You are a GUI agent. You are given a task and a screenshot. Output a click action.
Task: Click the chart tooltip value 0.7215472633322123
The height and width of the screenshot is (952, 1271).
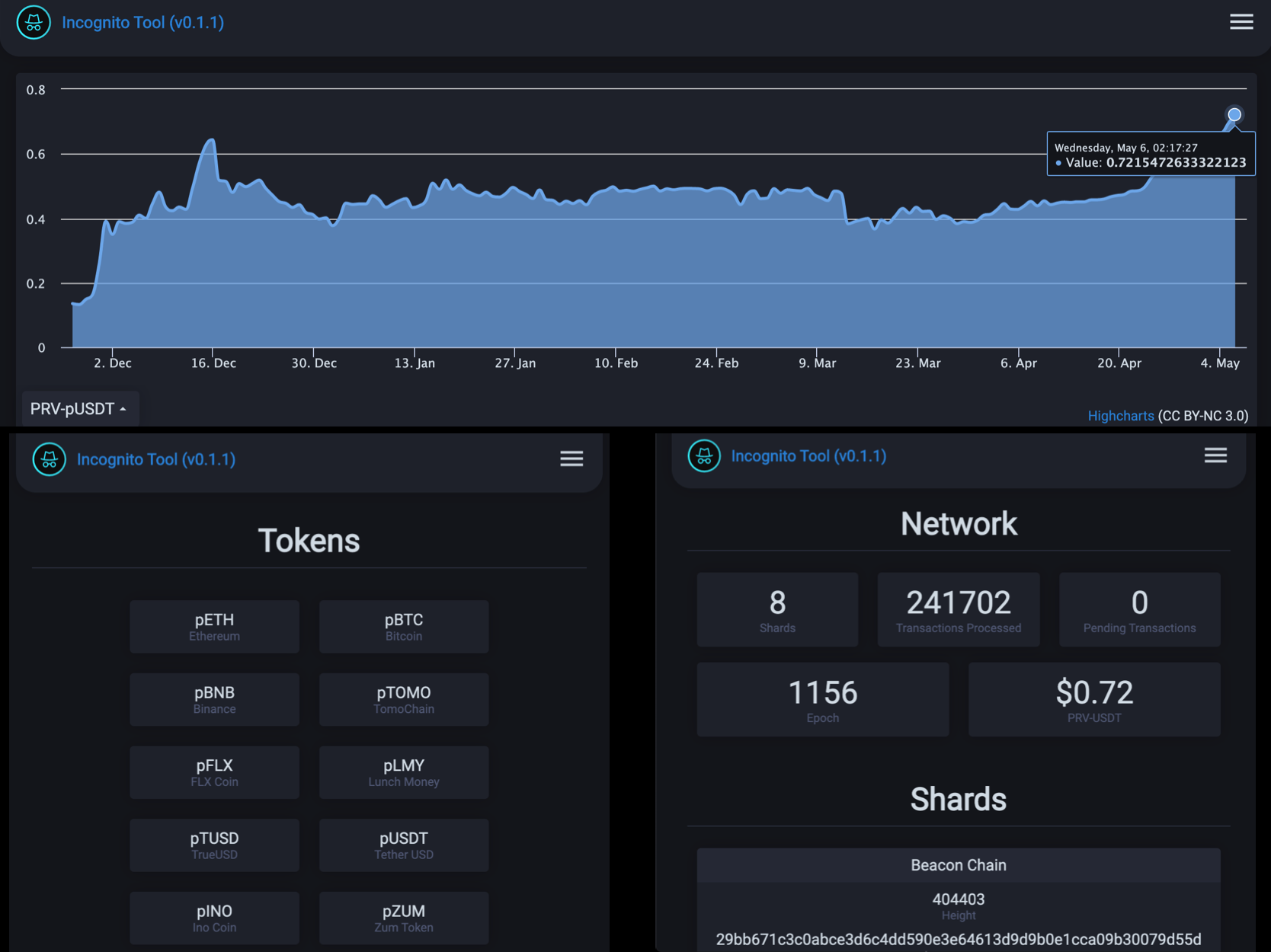[1176, 162]
